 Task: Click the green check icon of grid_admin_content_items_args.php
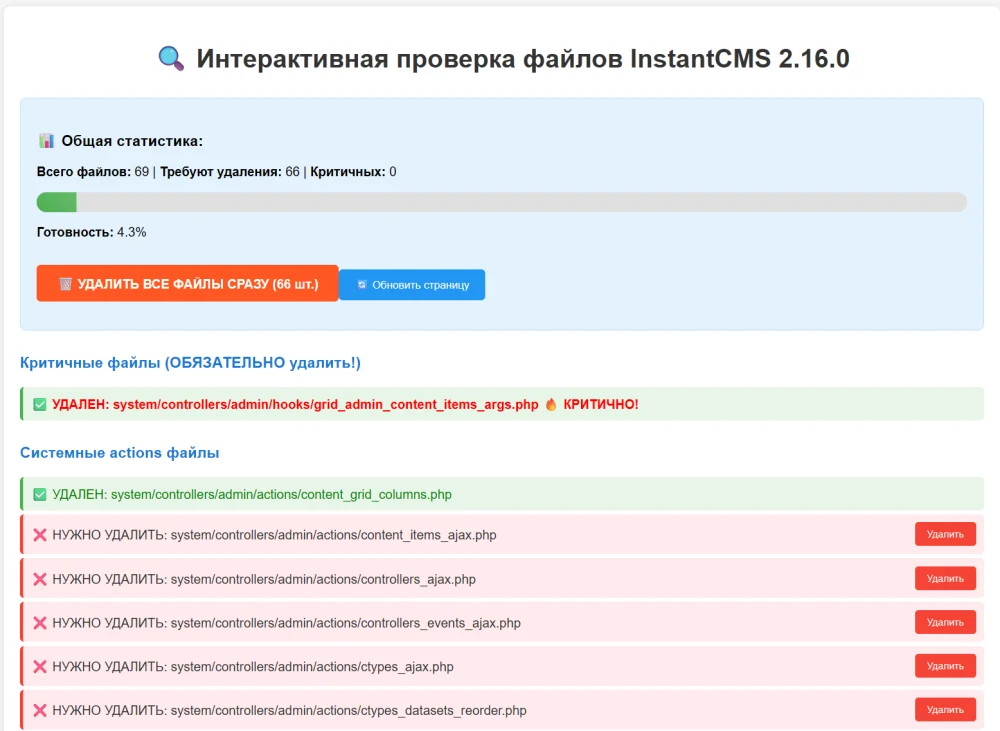40,404
